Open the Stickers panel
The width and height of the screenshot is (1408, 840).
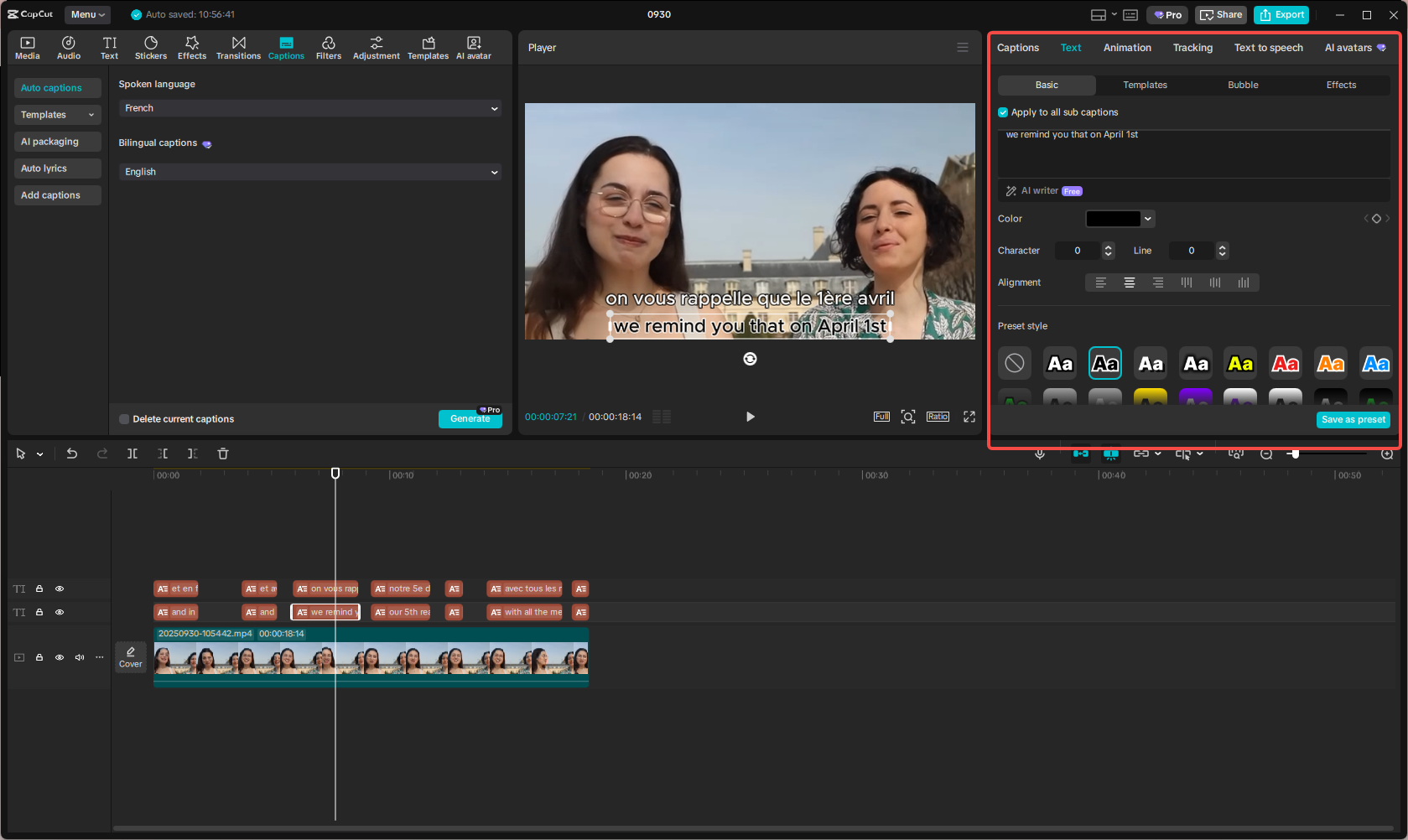pos(151,48)
